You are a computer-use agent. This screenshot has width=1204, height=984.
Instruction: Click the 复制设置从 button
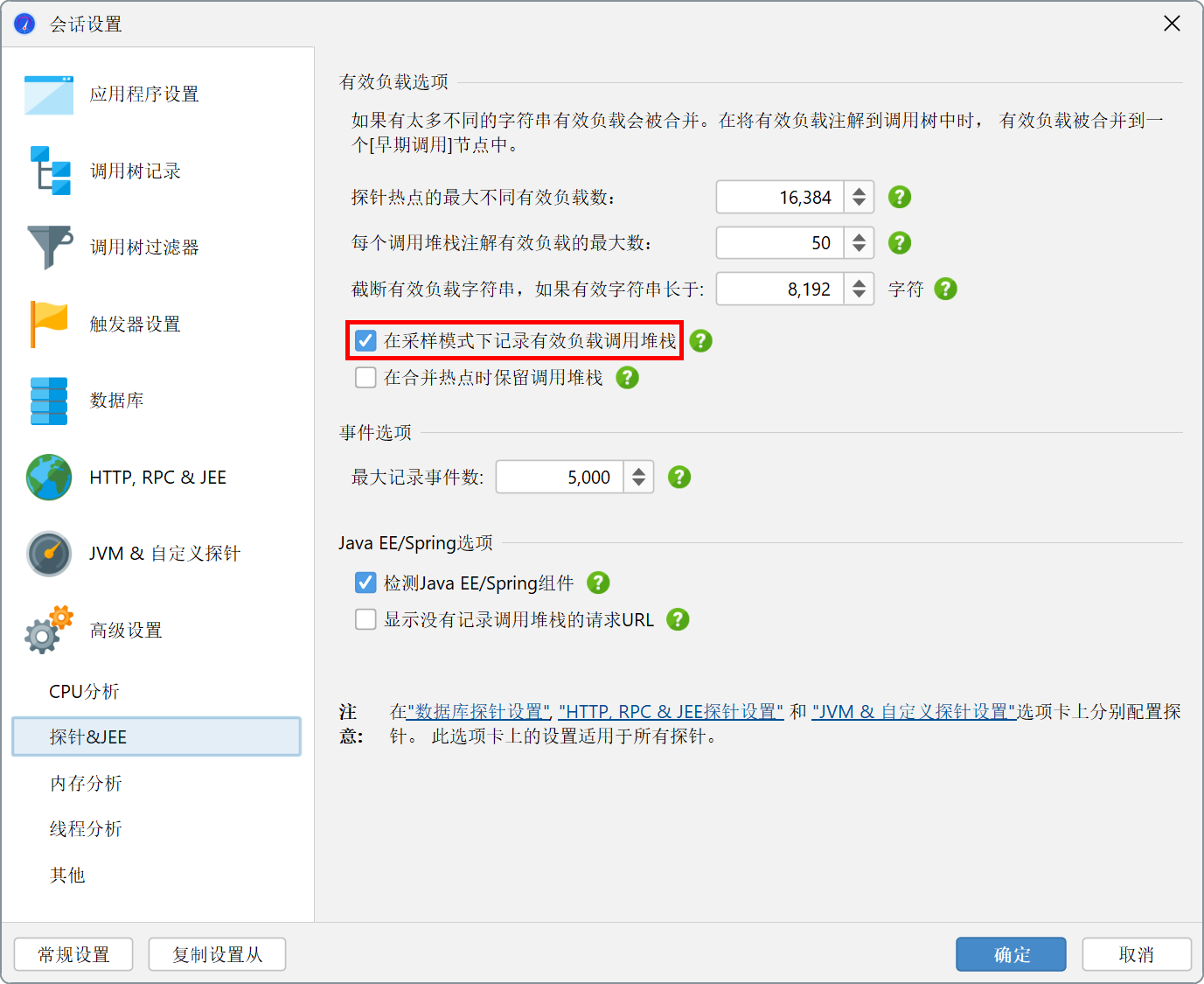pos(217,954)
